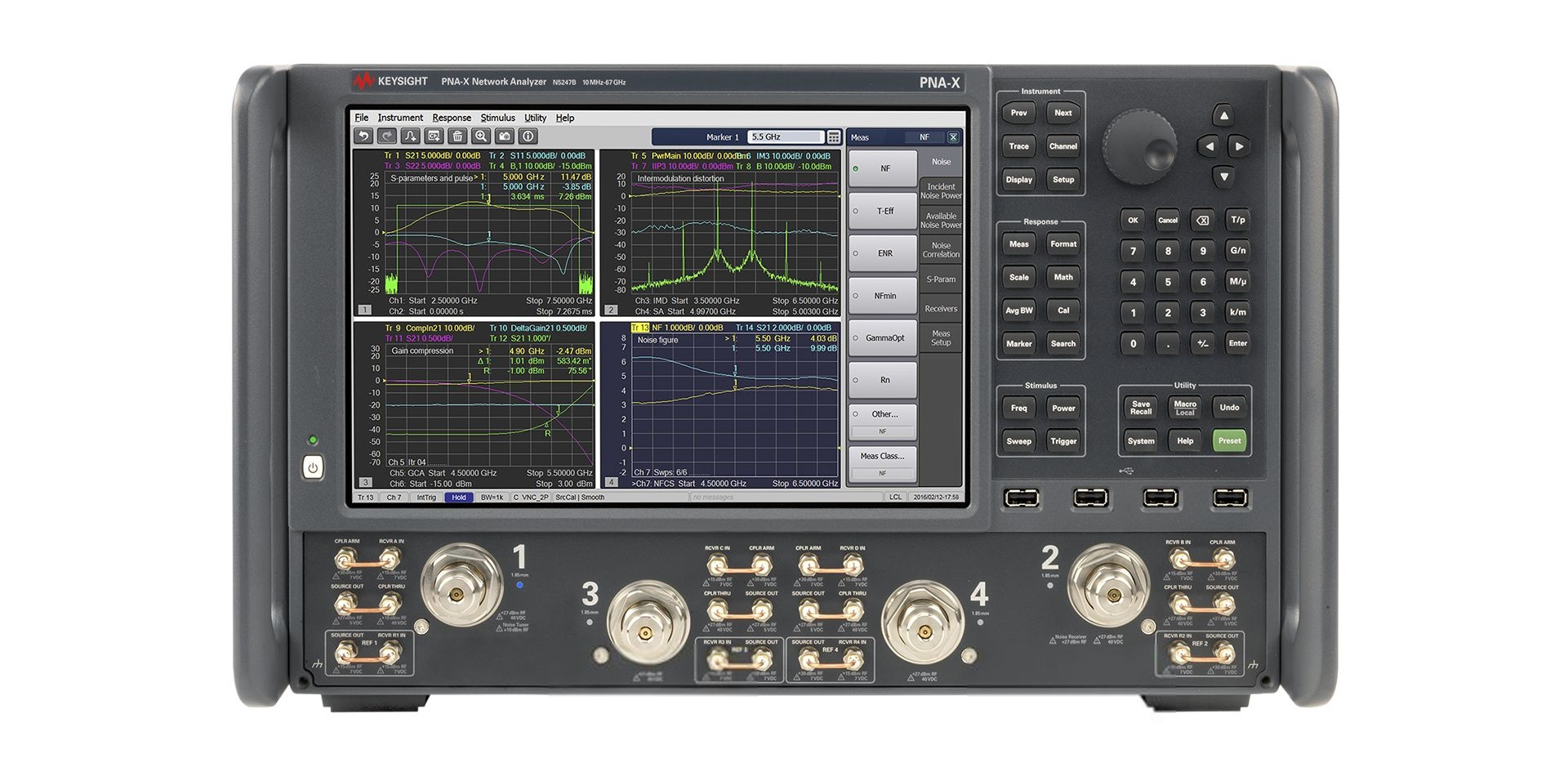The image size is (1568, 768).
Task: Click the redo arrow icon in the on-screen toolbar
Action: (387, 136)
